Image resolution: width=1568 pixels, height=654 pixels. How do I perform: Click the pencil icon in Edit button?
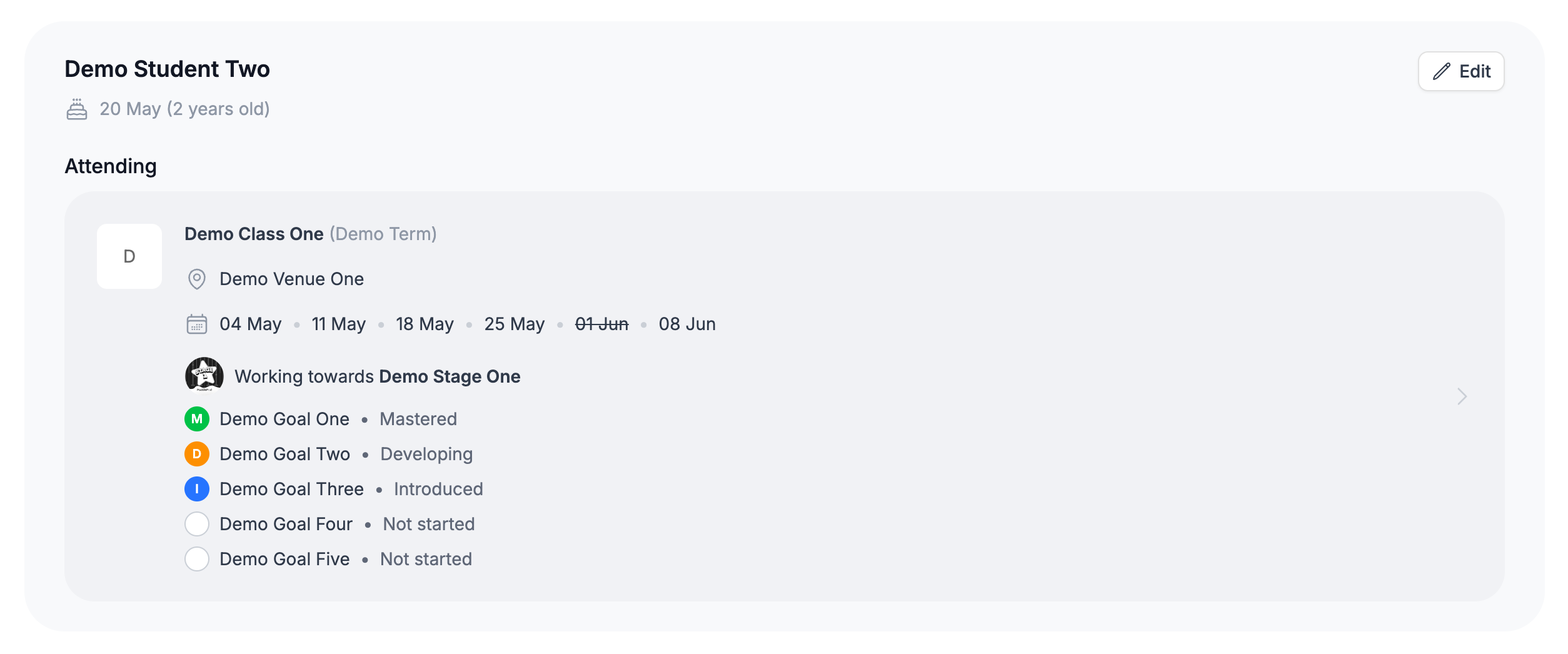[1442, 71]
